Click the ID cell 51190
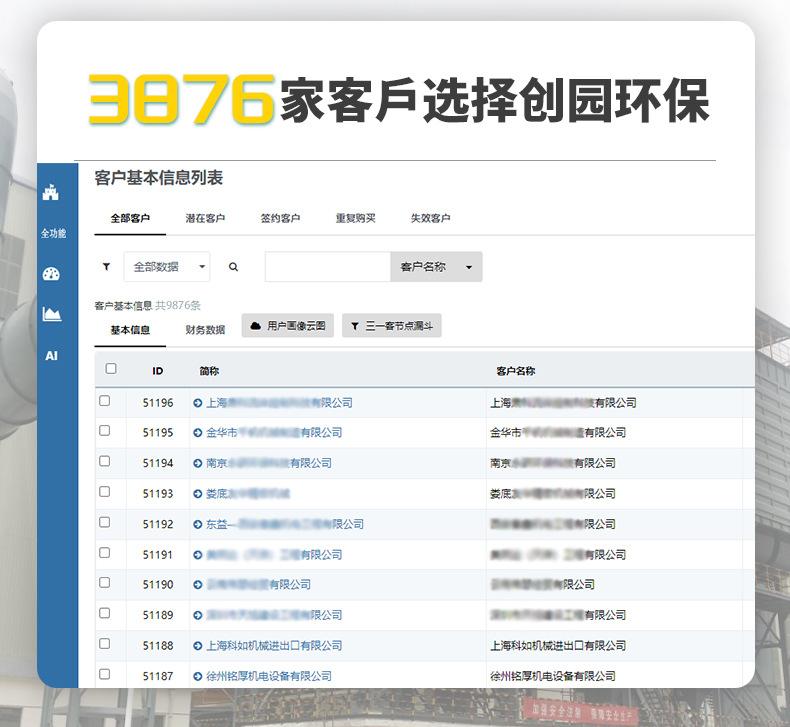 coord(158,584)
